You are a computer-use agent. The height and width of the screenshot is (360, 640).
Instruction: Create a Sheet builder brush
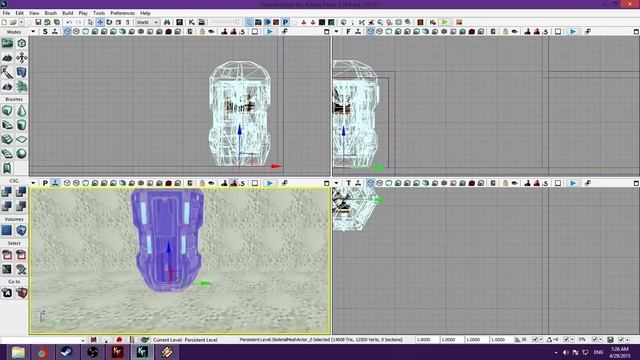pyautogui.click(x=21, y=139)
